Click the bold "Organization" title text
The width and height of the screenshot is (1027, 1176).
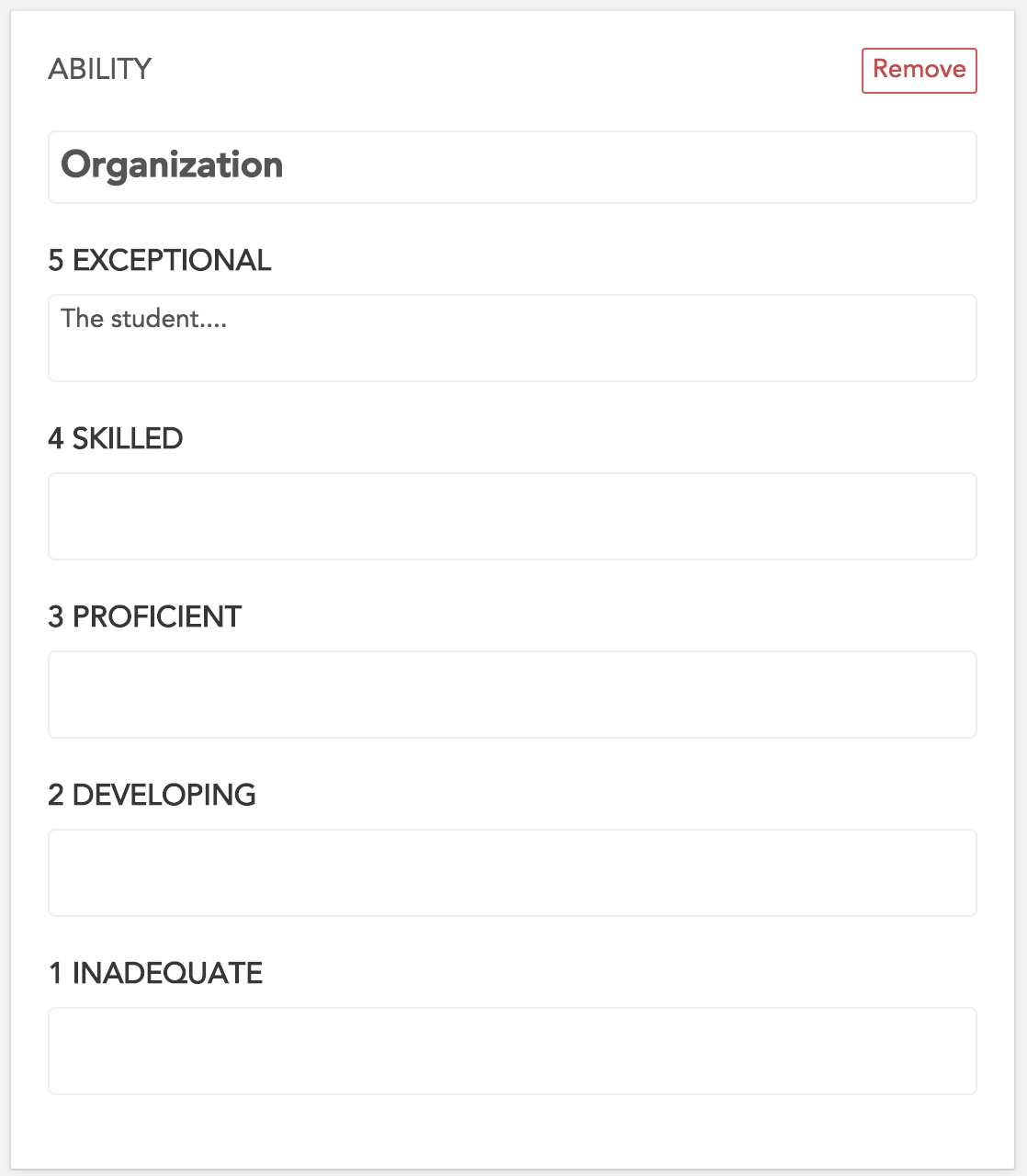coord(172,165)
